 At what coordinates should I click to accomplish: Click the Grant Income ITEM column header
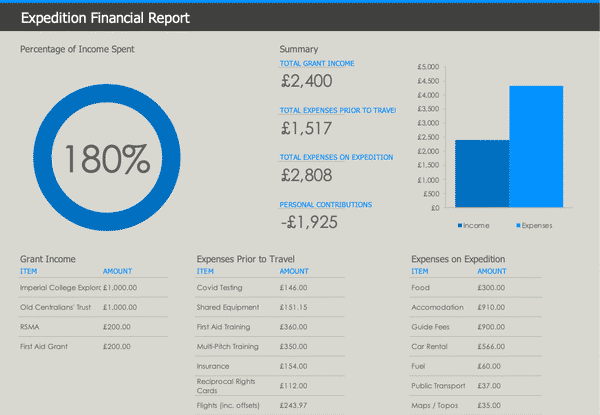29,271
